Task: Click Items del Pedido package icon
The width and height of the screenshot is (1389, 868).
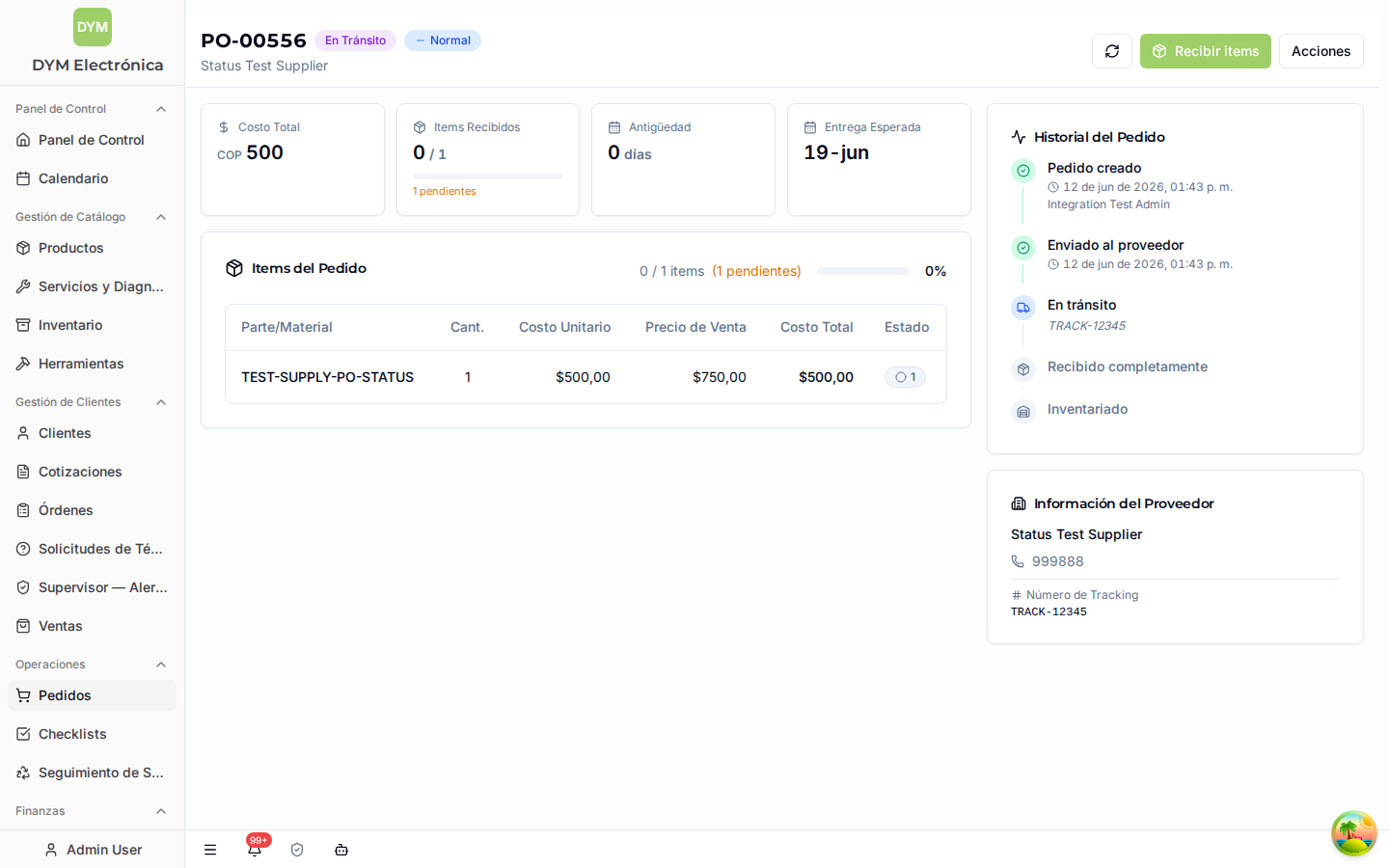Action: tap(234, 268)
